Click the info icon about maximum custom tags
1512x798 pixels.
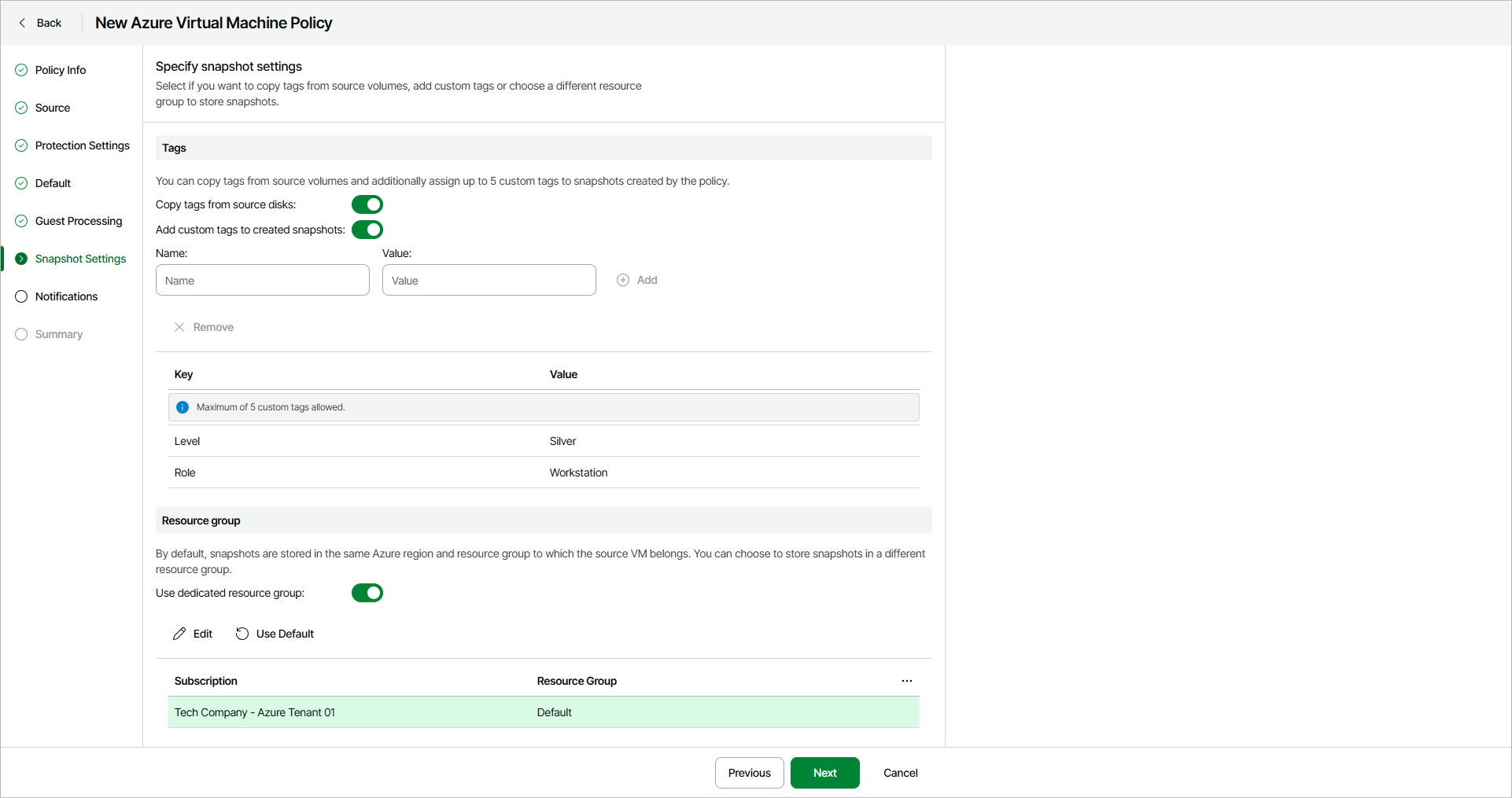pos(183,406)
